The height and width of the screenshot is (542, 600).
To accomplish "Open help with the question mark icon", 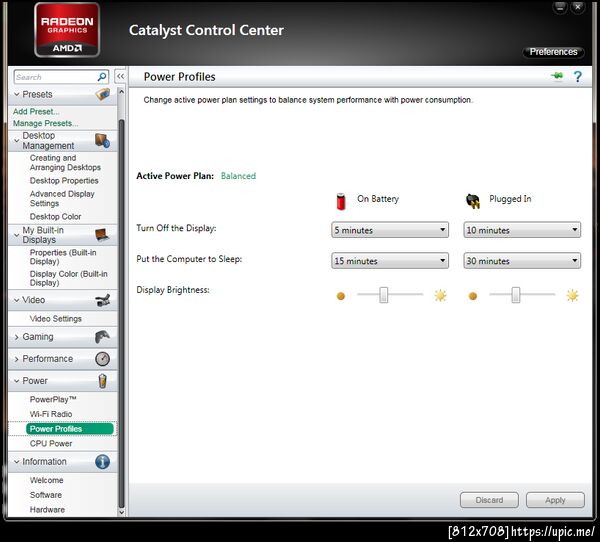I will point(578,77).
